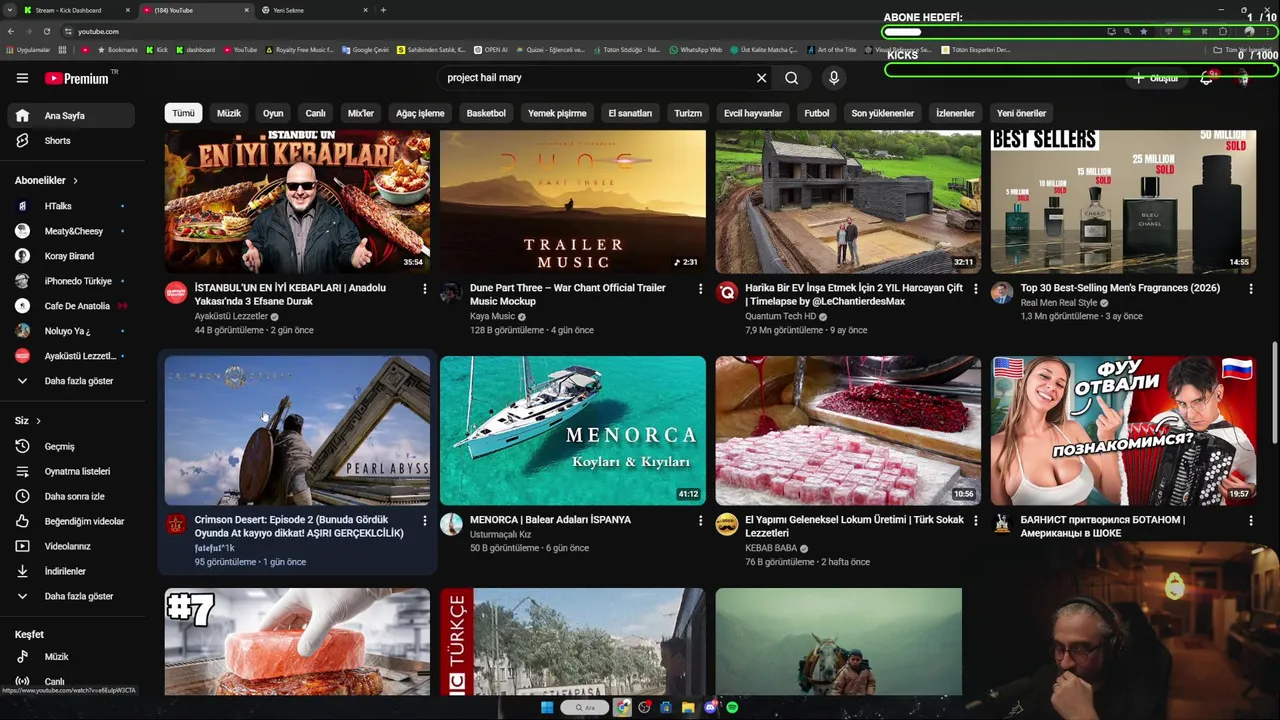Start voice search with microphone icon

tap(834, 78)
